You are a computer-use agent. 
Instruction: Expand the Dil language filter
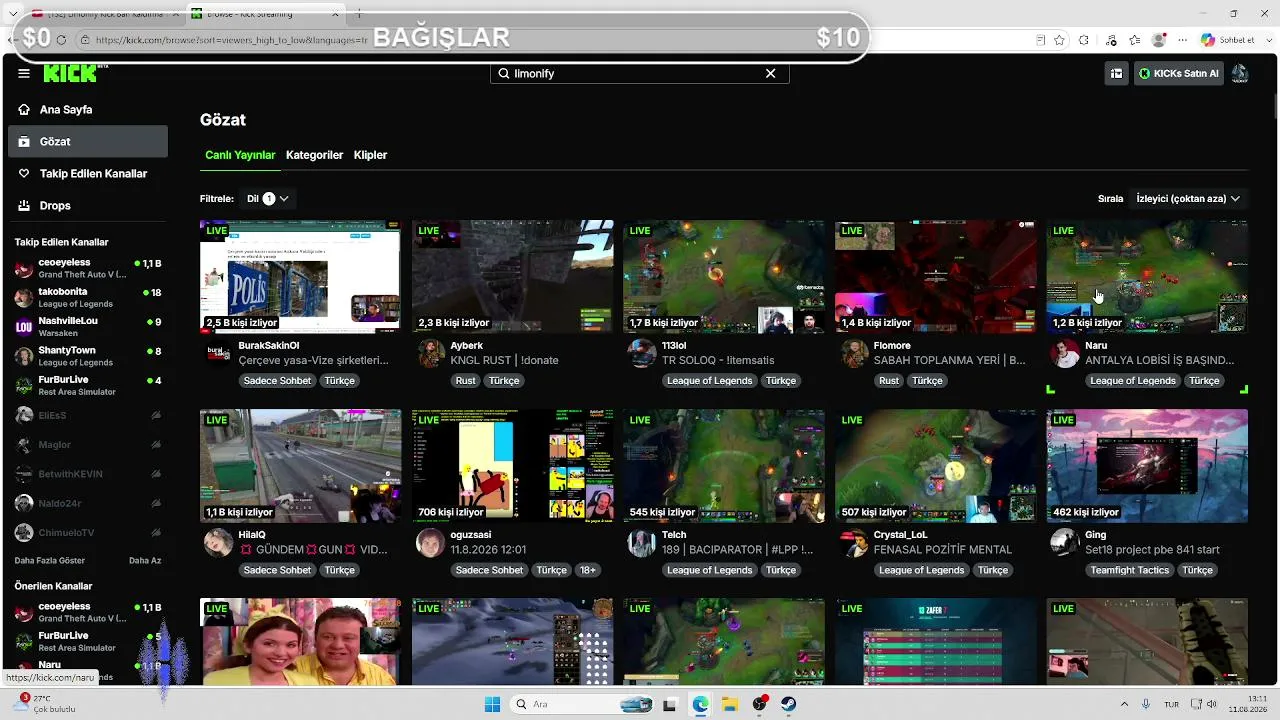268,199
